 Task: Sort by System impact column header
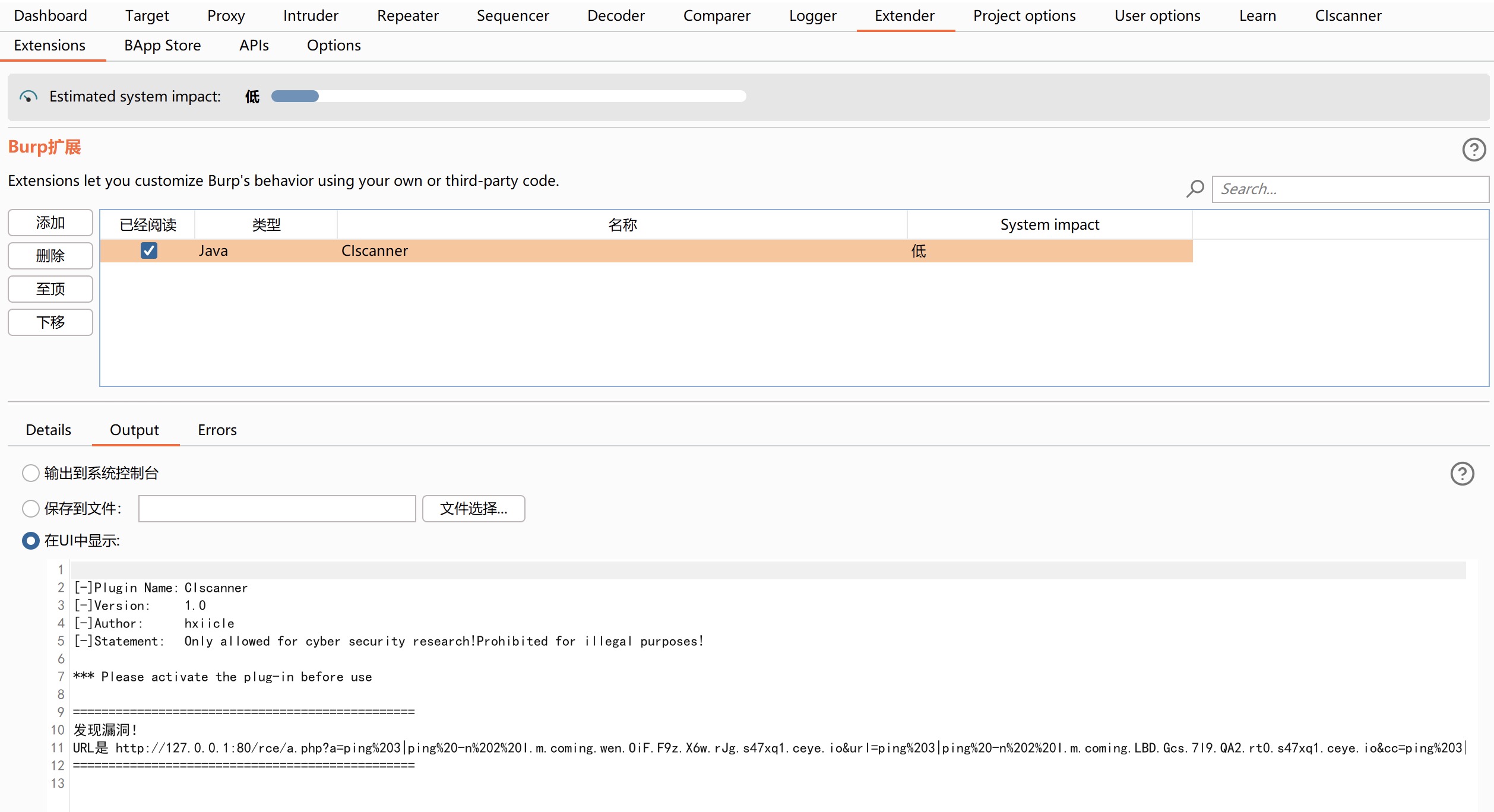1050,224
